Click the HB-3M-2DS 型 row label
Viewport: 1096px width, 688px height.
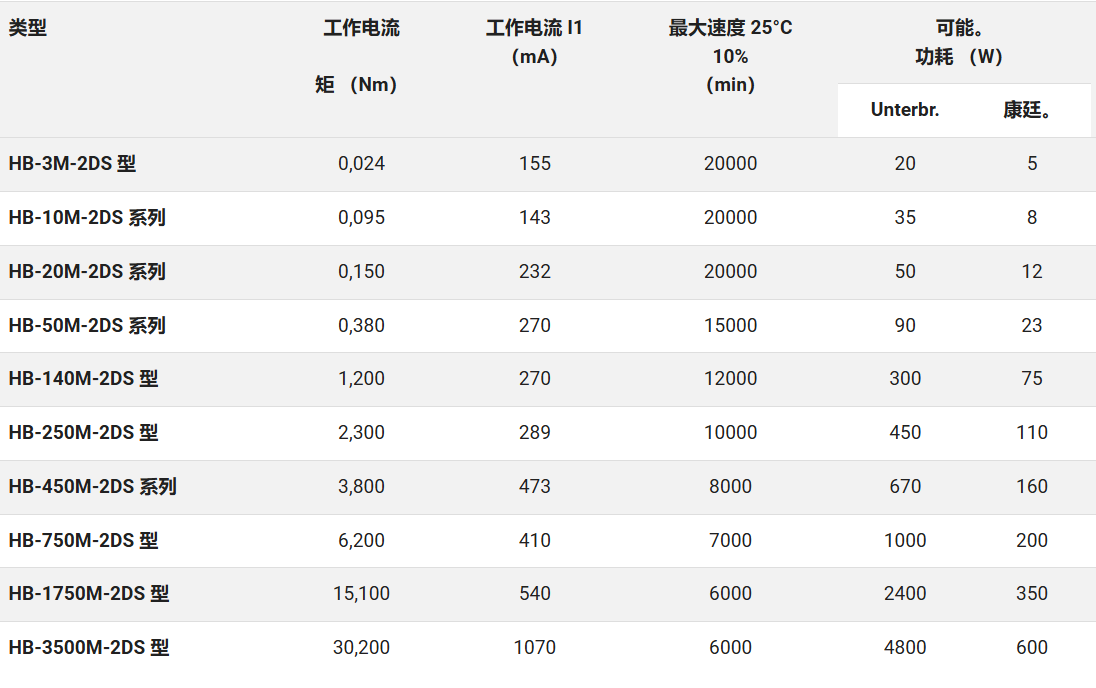[x=72, y=164]
